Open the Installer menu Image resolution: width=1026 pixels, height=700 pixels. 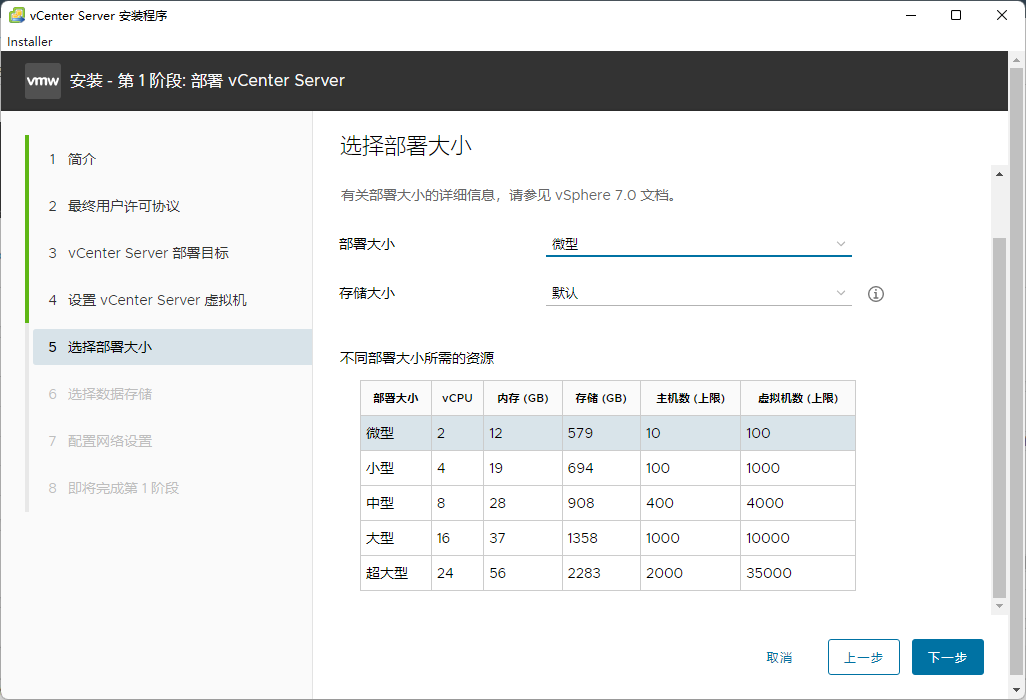[x=29, y=41]
